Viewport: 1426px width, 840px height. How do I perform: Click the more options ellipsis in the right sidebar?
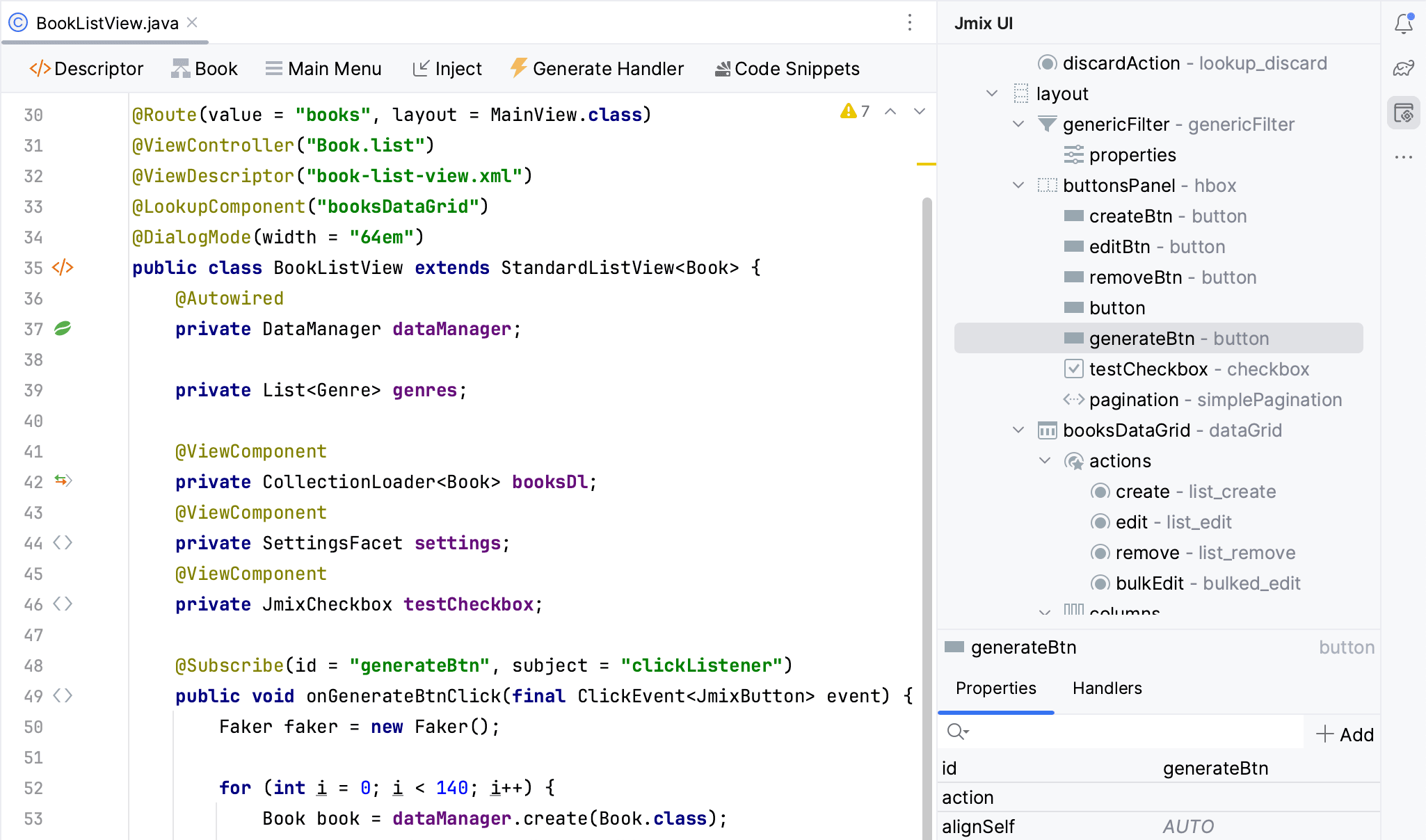point(1404,157)
